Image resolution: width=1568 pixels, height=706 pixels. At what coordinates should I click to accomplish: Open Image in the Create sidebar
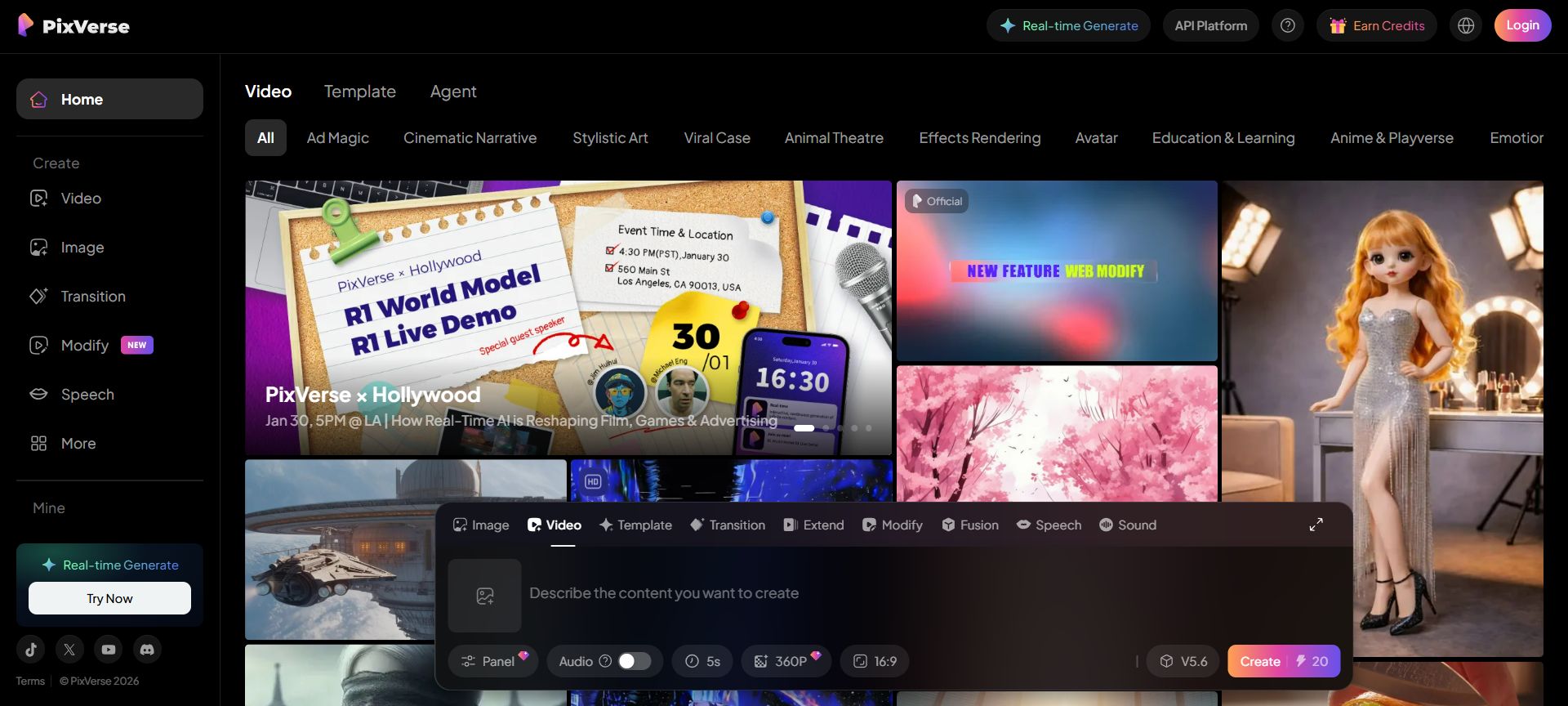pos(109,248)
